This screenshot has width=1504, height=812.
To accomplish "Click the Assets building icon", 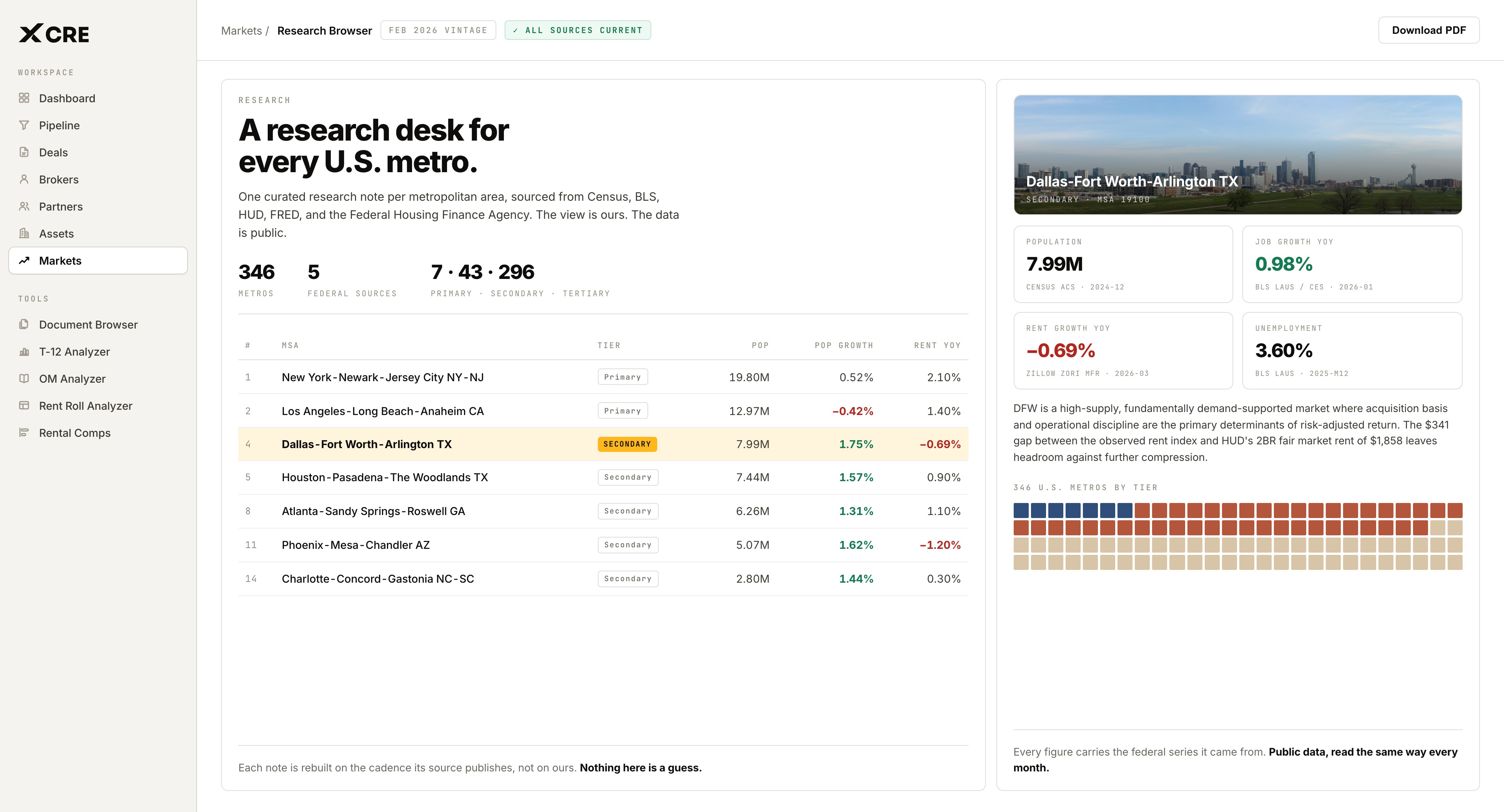I will coord(24,233).
